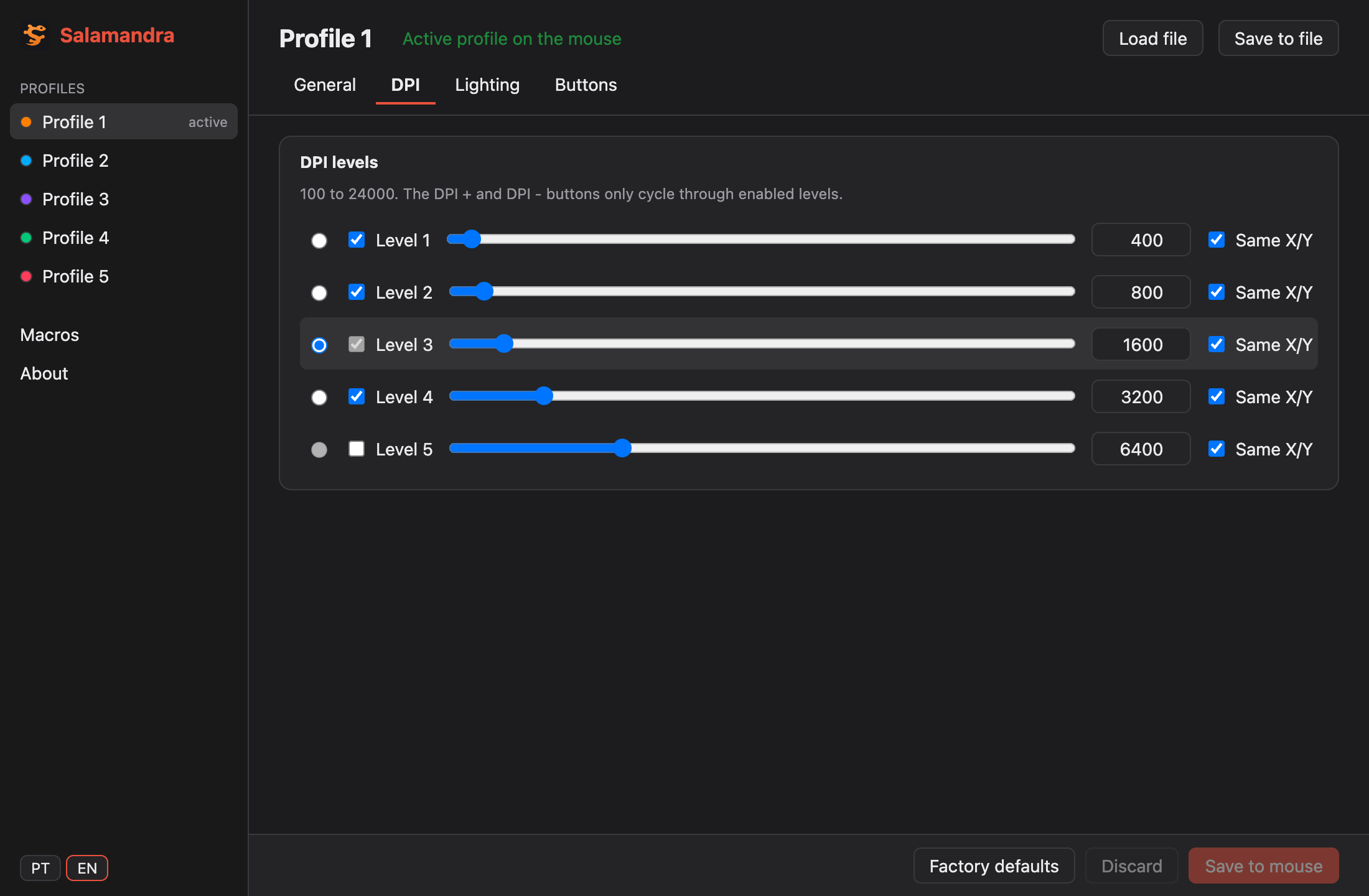
Task: Select Profile 3 in the sidebar
Action: (x=124, y=199)
